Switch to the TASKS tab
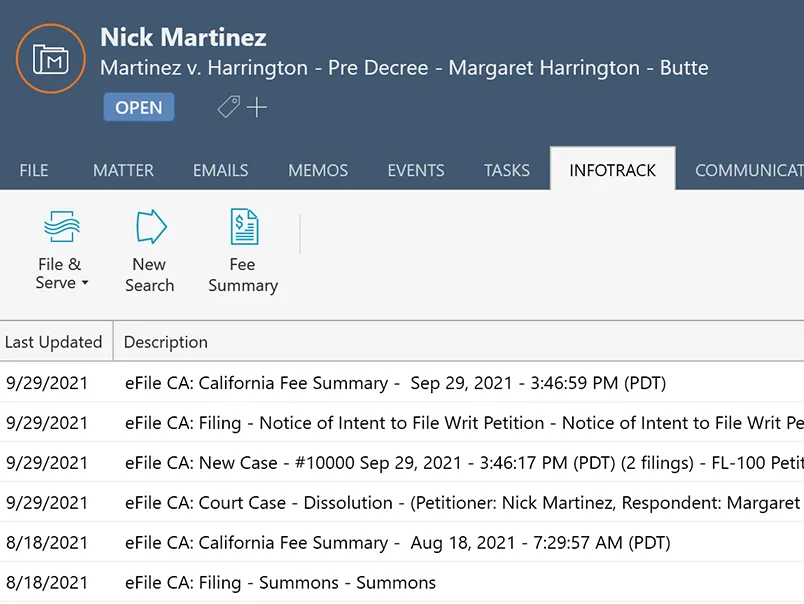The height and width of the screenshot is (604, 804). click(507, 170)
